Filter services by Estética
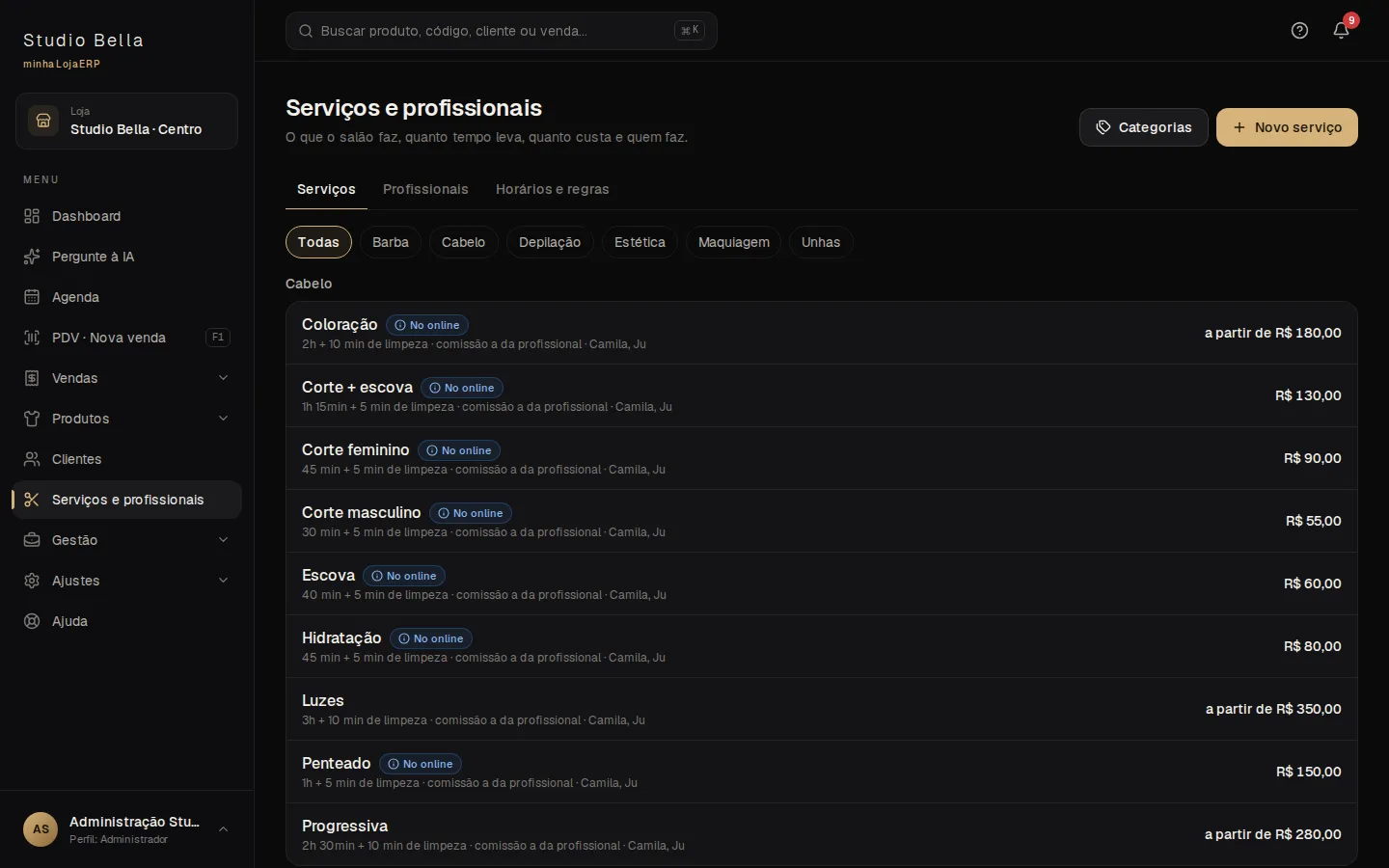The image size is (1389, 868). [640, 242]
